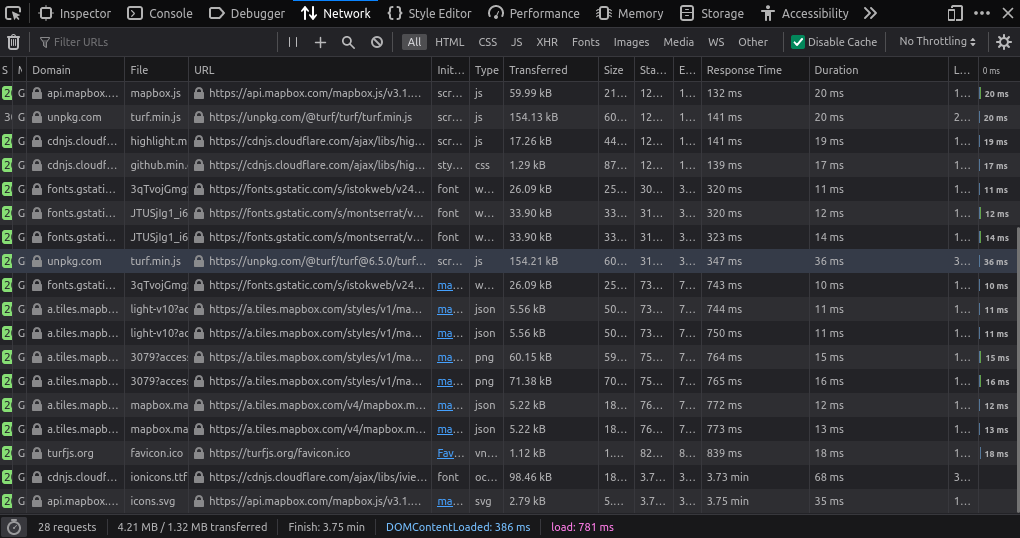Close the developer tools panel
The height and width of the screenshot is (538, 1020).
click(1007, 13)
